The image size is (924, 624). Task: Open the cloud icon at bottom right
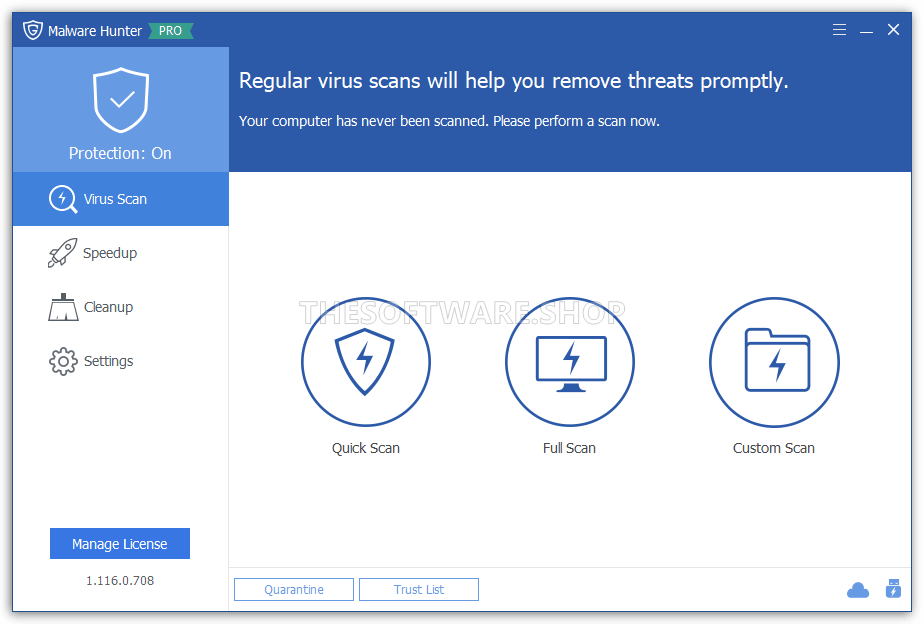coord(857,590)
